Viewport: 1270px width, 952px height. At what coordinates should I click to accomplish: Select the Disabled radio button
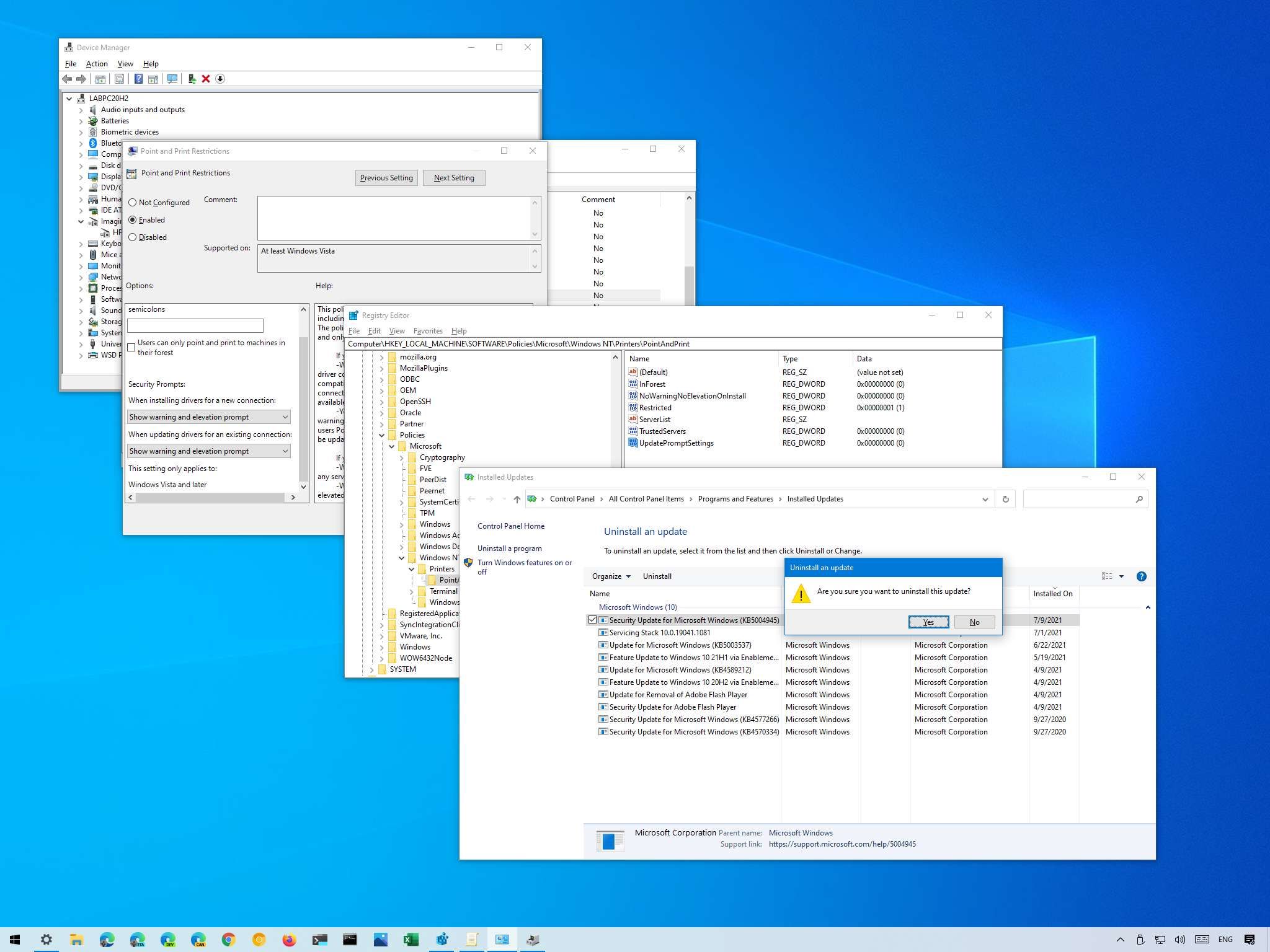133,237
